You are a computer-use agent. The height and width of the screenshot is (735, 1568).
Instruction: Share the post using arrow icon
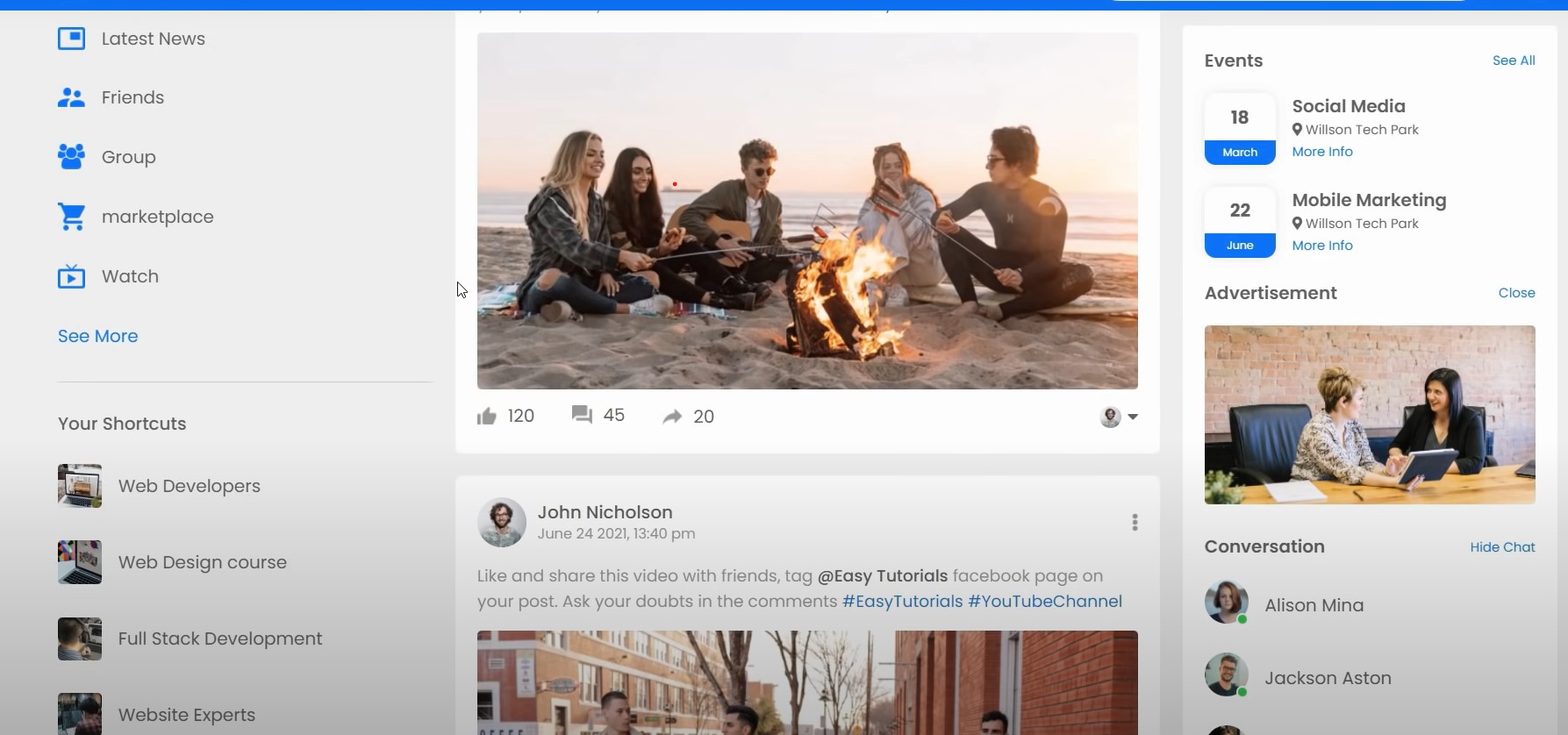pyautogui.click(x=672, y=417)
